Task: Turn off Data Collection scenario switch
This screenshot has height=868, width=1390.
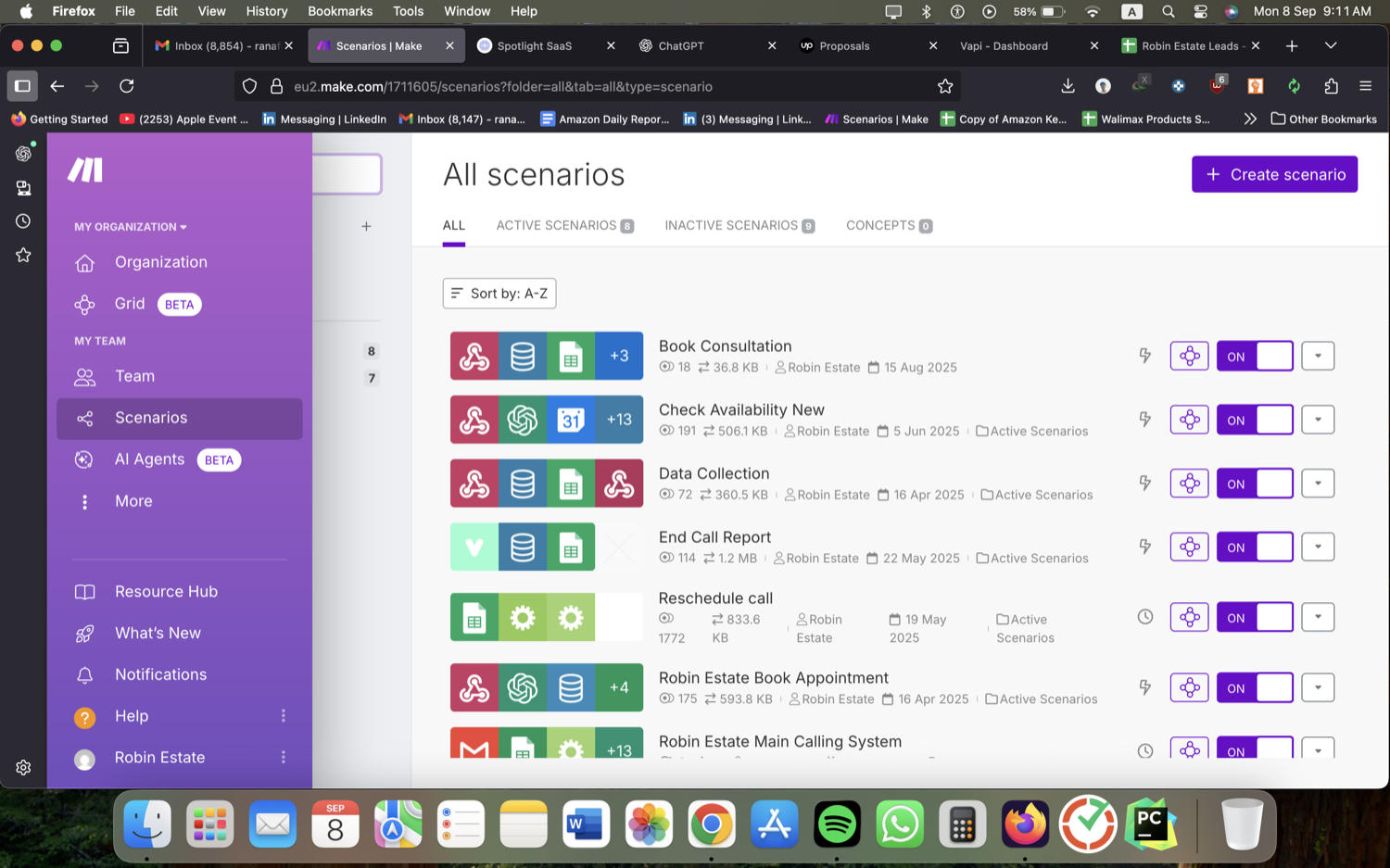Action: tap(1255, 484)
